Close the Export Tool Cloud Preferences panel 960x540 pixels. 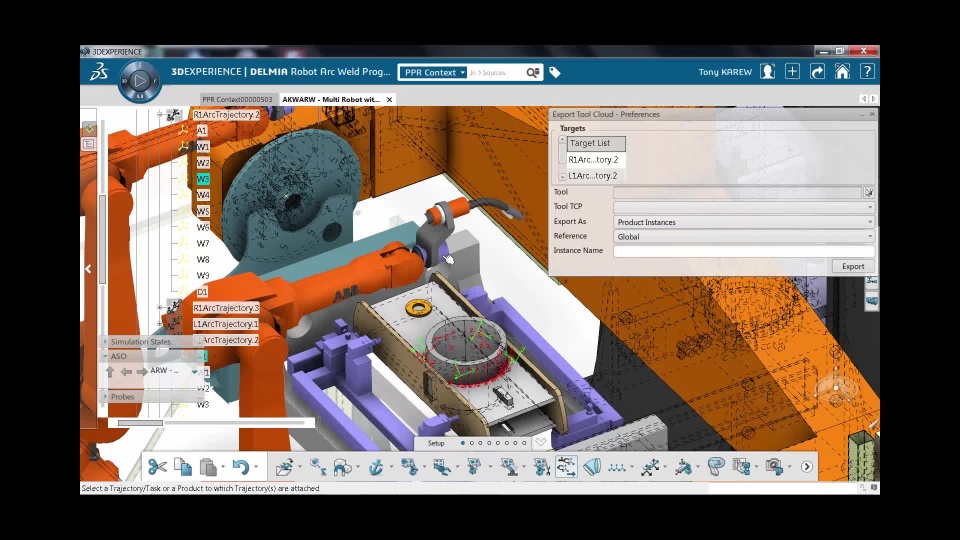tap(872, 114)
